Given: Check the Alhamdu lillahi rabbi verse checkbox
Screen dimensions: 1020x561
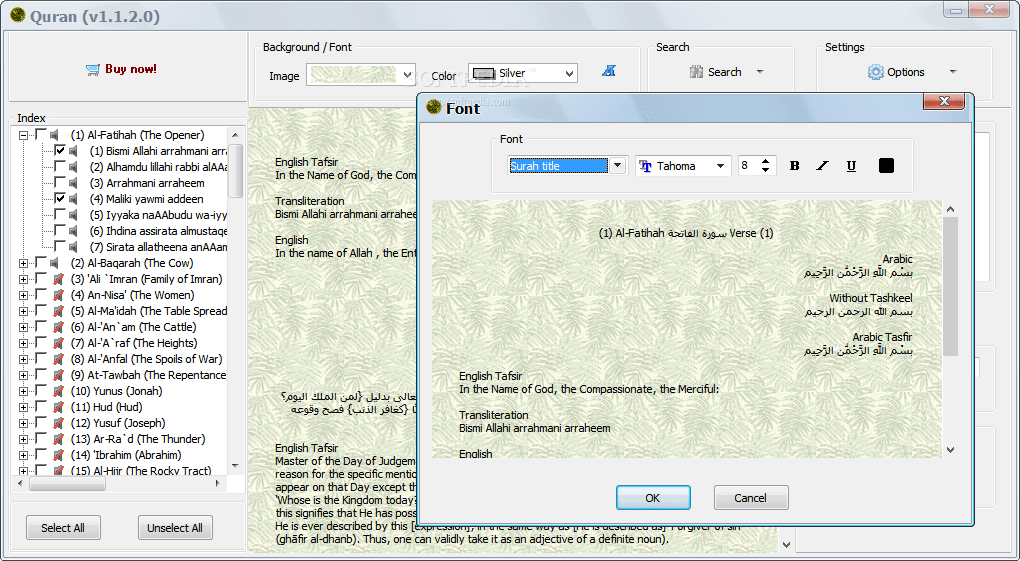Looking at the screenshot, I should click(60, 167).
